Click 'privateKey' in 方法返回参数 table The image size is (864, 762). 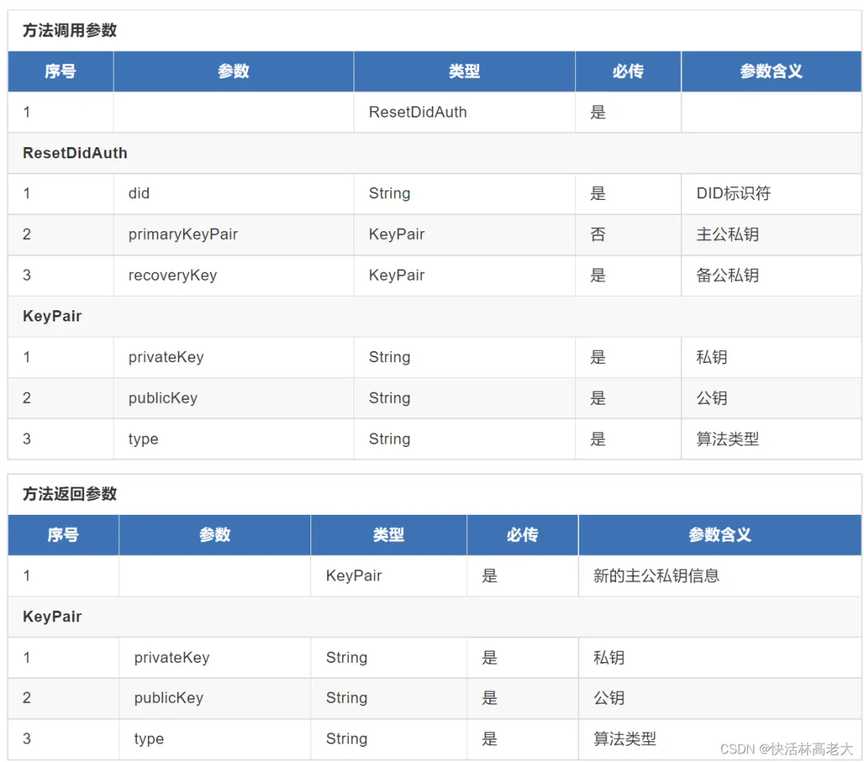(x=171, y=657)
